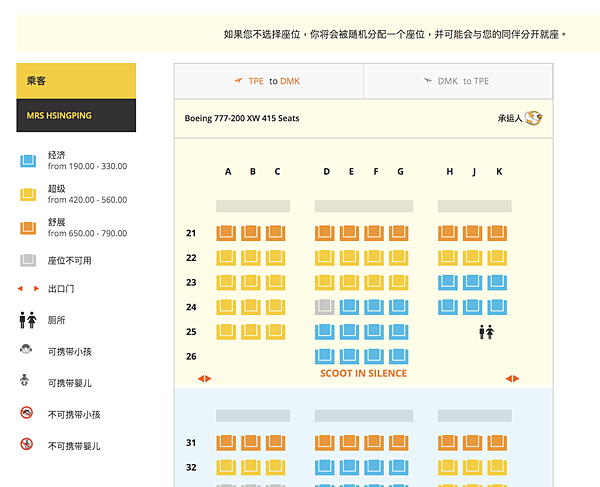Click the left exit door arrows
The width and height of the screenshot is (600, 487).
pos(204,379)
